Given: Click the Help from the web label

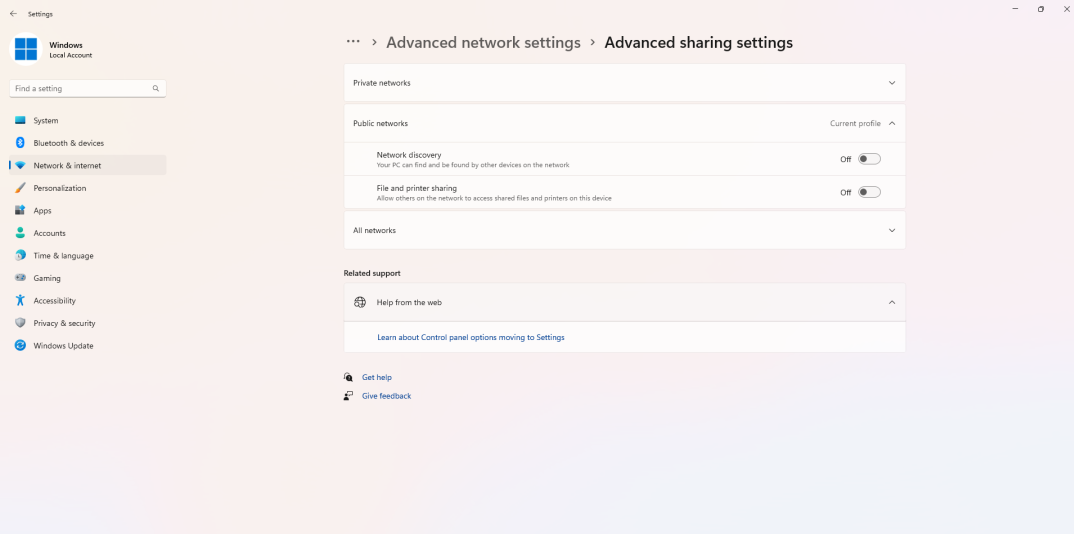Looking at the screenshot, I should point(409,302).
